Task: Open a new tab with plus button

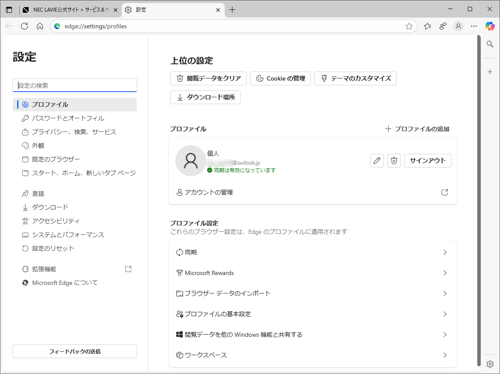Action: click(x=232, y=10)
